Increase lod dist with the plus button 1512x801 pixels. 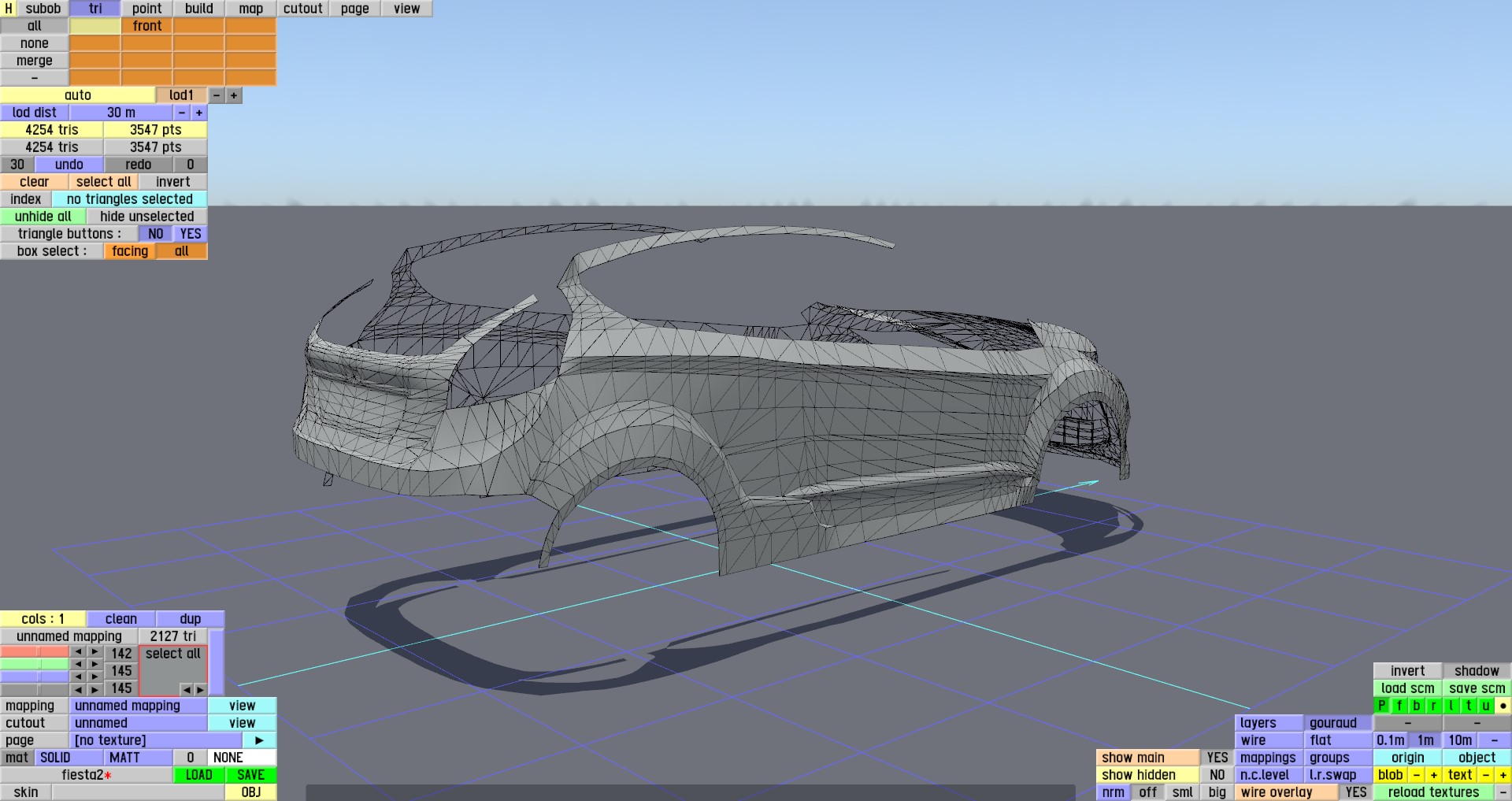point(199,113)
